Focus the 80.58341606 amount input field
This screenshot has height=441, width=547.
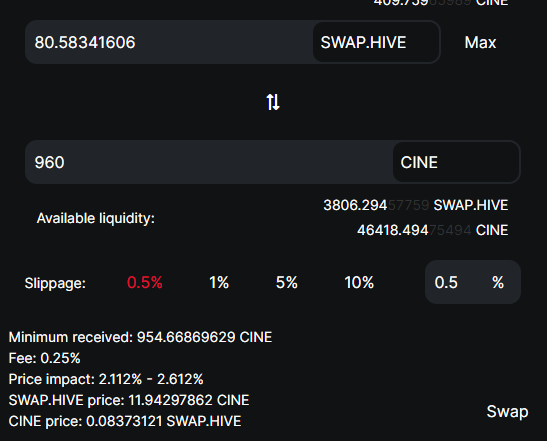click(169, 42)
